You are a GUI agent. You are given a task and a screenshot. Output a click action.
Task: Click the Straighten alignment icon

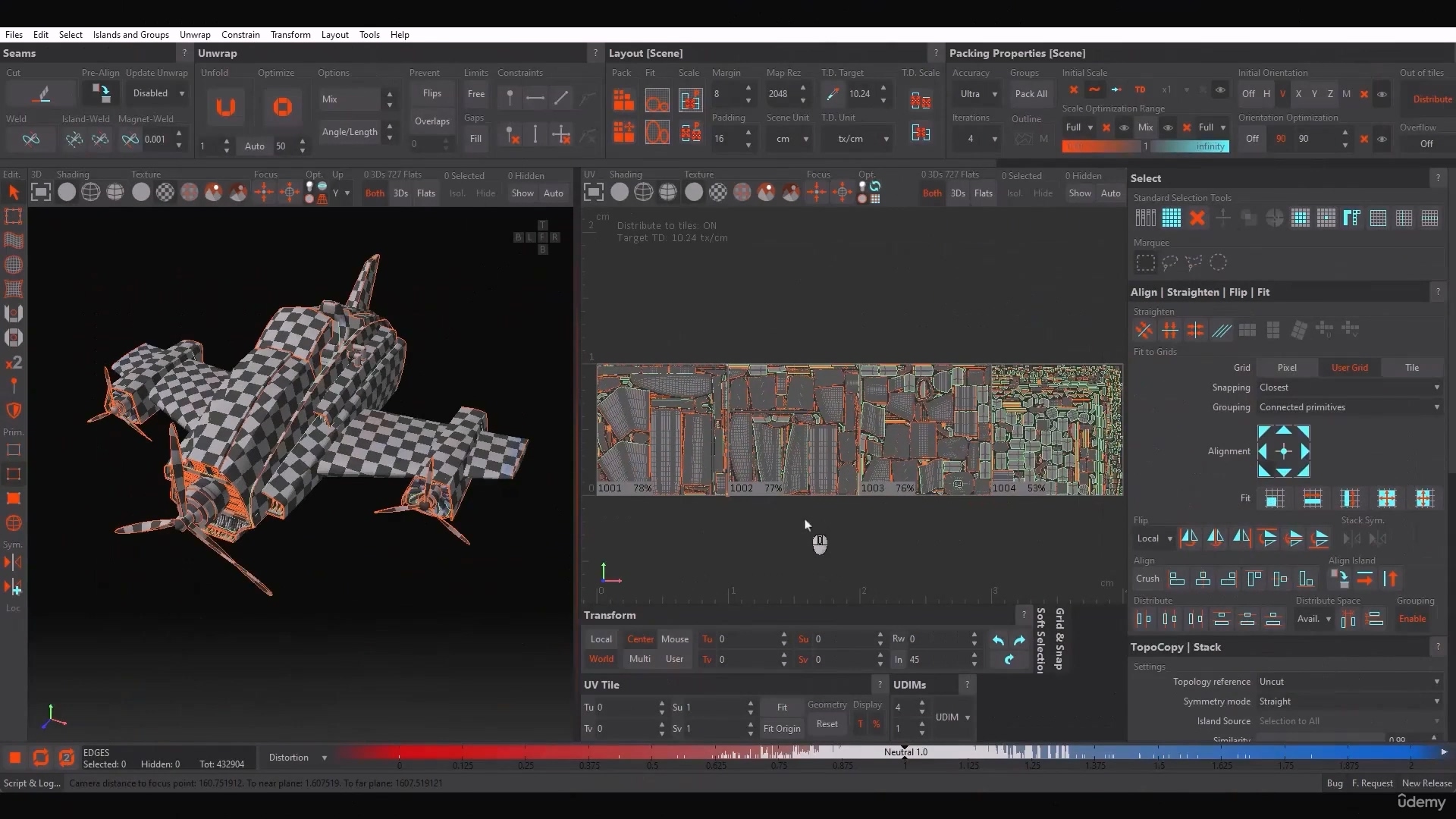pyautogui.click(x=1145, y=330)
